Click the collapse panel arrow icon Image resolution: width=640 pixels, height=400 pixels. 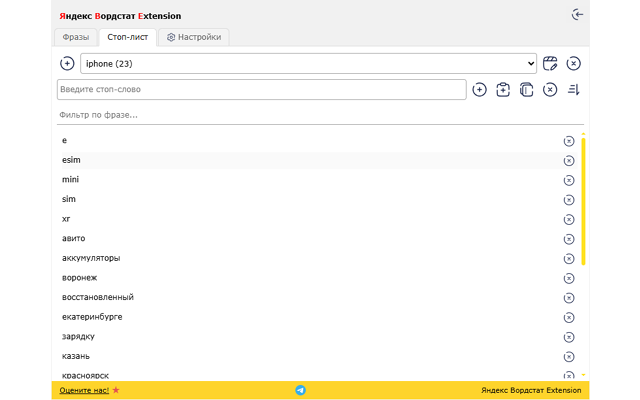[x=577, y=15]
